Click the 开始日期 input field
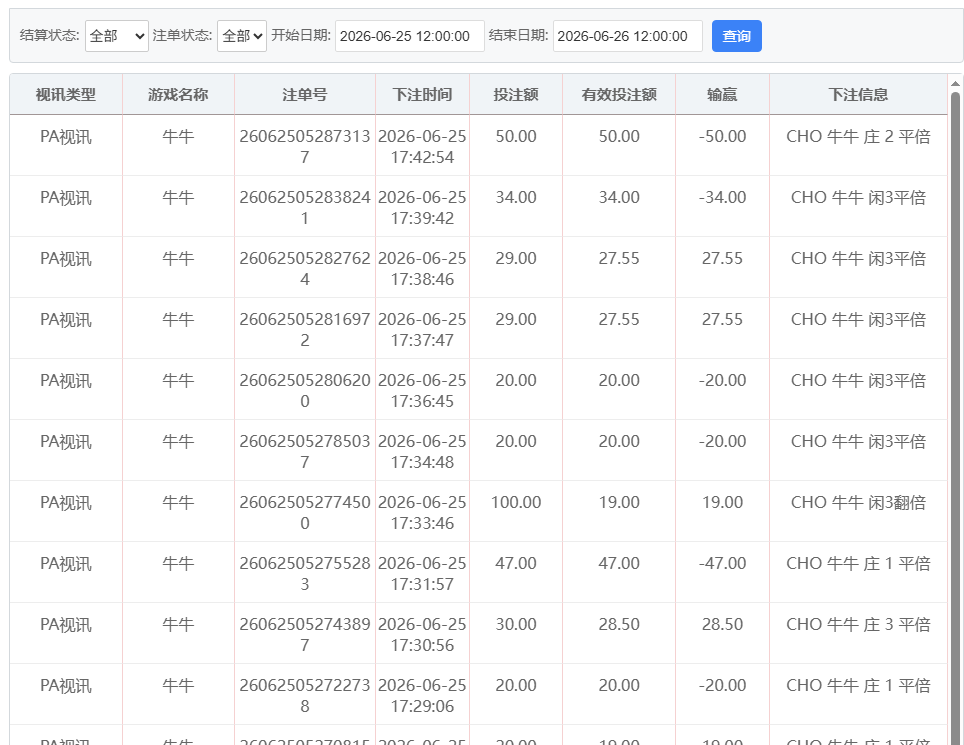964x745 pixels. coord(409,36)
